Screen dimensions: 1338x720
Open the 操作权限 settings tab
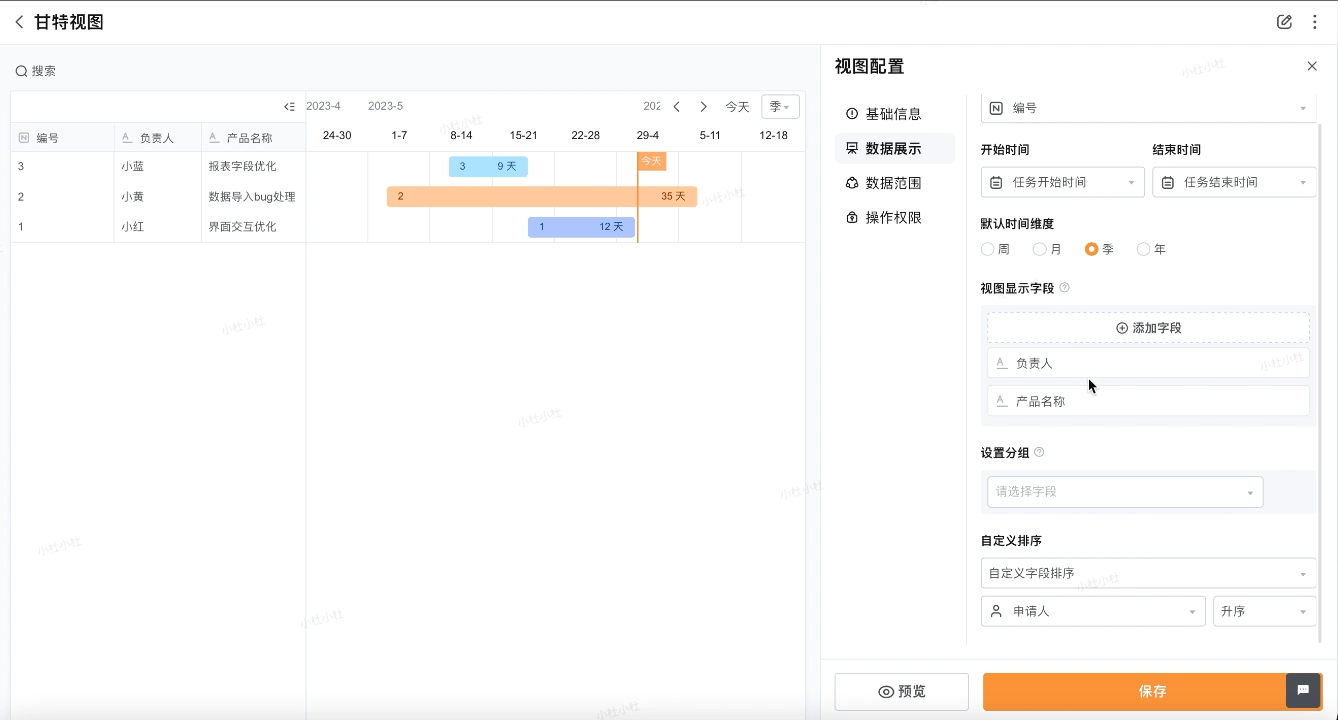pyautogui.click(x=895, y=217)
